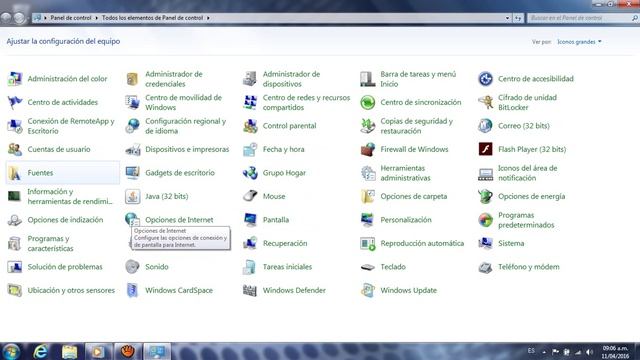Click Recuperación link
This screenshot has height=360, width=640.
285,244
